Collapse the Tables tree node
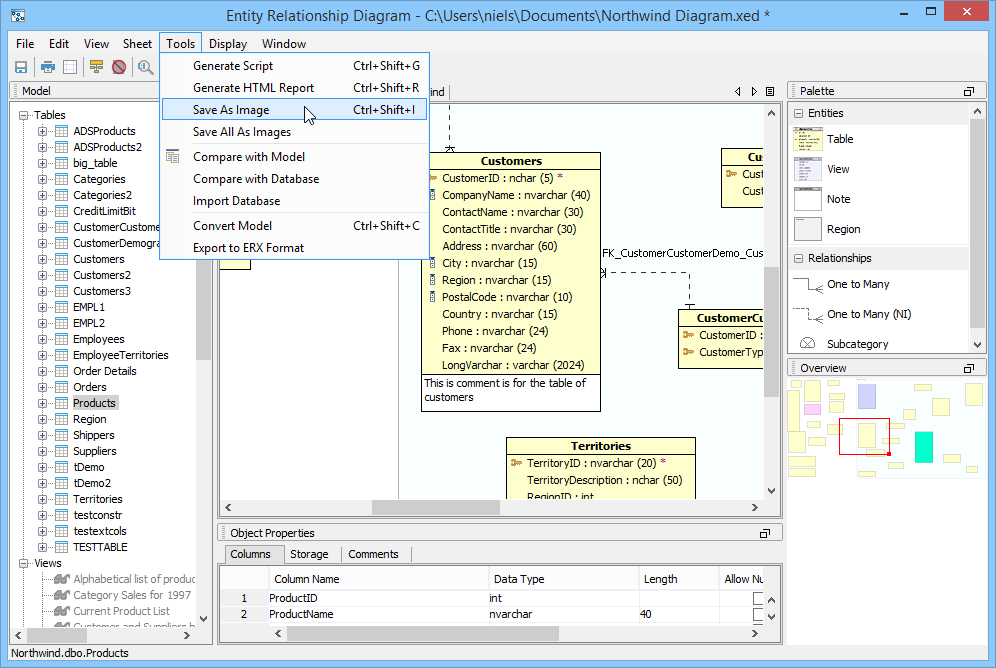The height and width of the screenshot is (668, 996). pyautogui.click(x=24, y=115)
